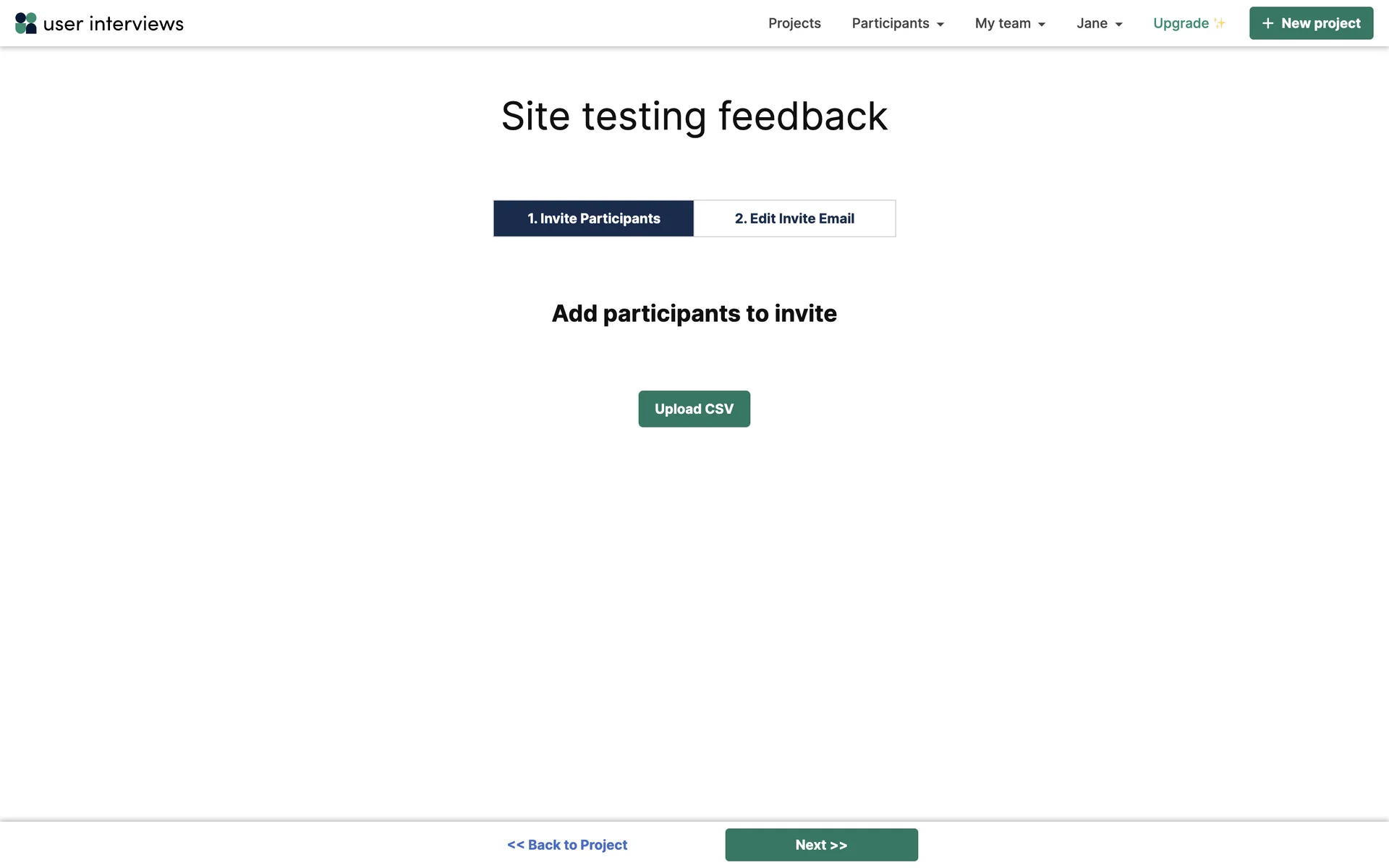This screenshot has height=868, width=1389.
Task: Click the plus icon in New project
Action: (1267, 23)
